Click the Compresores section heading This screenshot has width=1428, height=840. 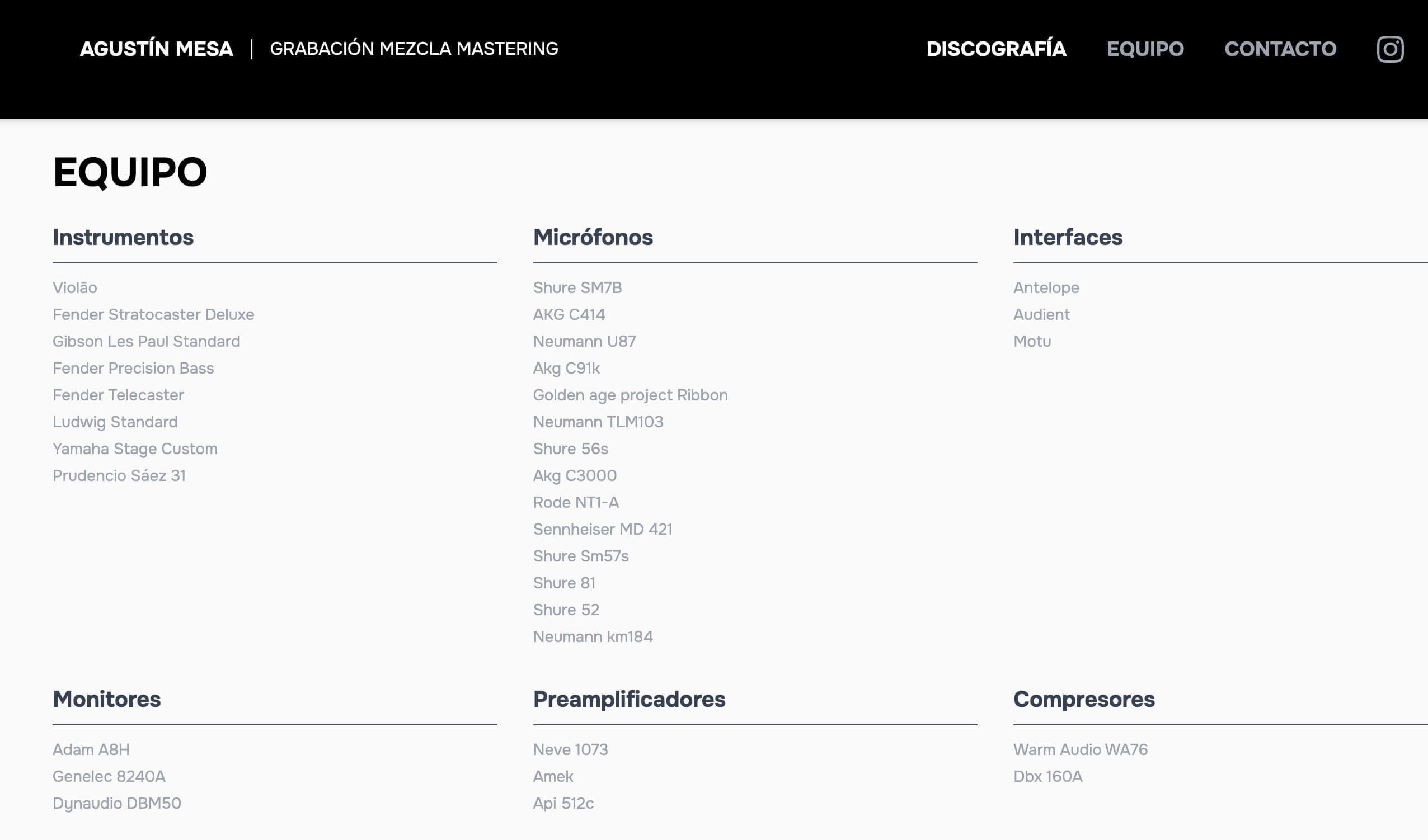[x=1083, y=699]
